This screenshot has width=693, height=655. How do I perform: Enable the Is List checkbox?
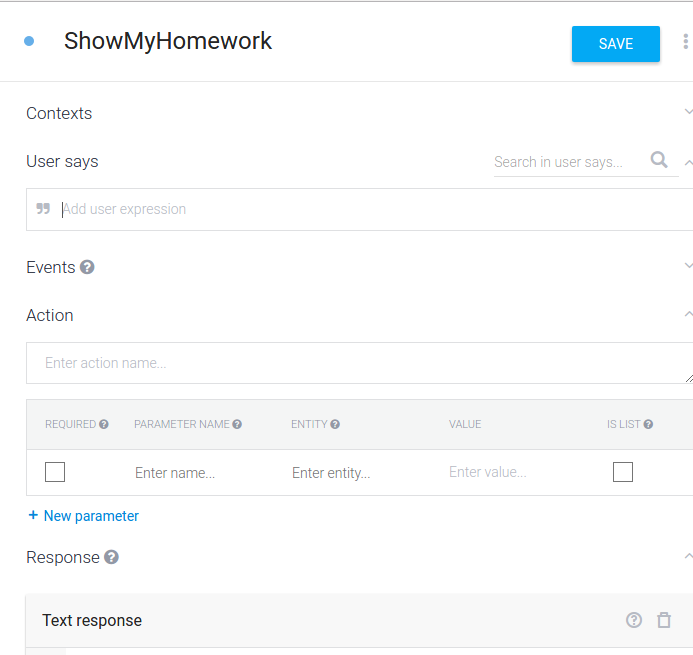[623, 472]
